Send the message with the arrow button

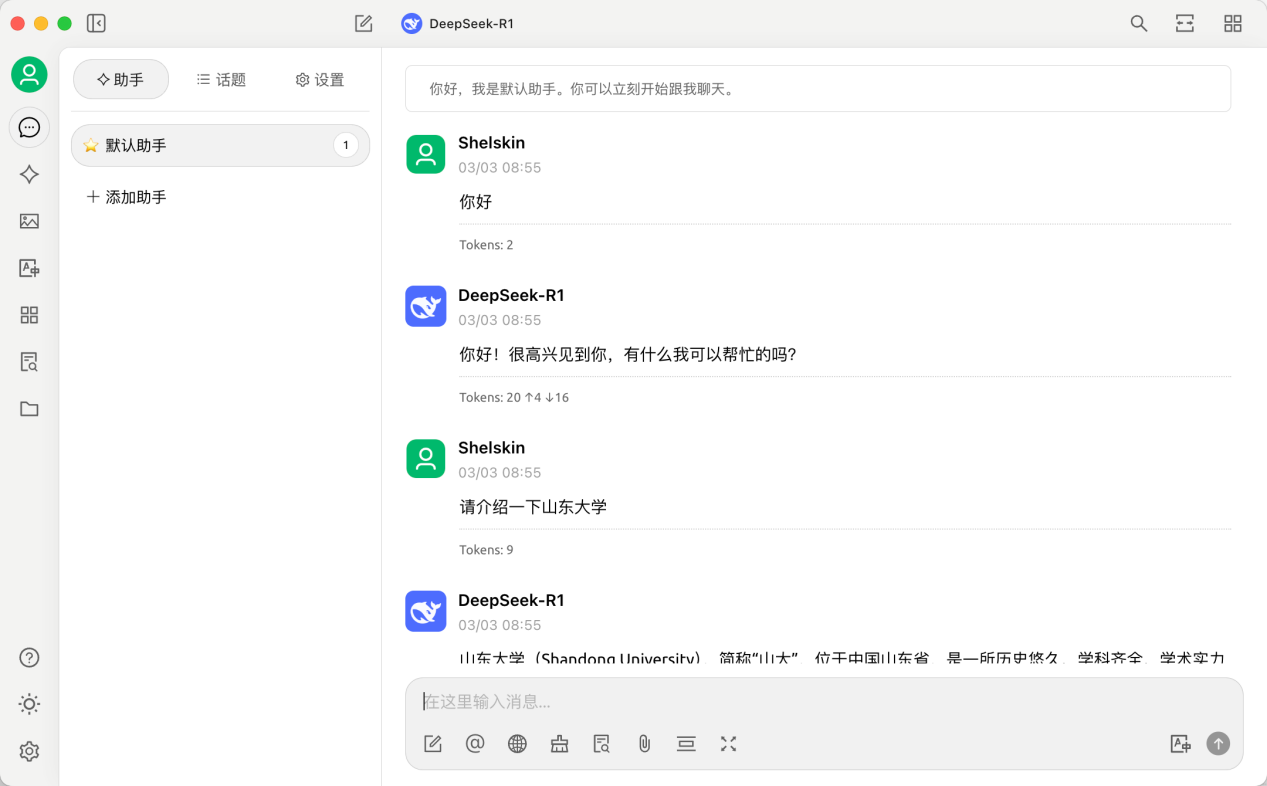[x=1218, y=744]
